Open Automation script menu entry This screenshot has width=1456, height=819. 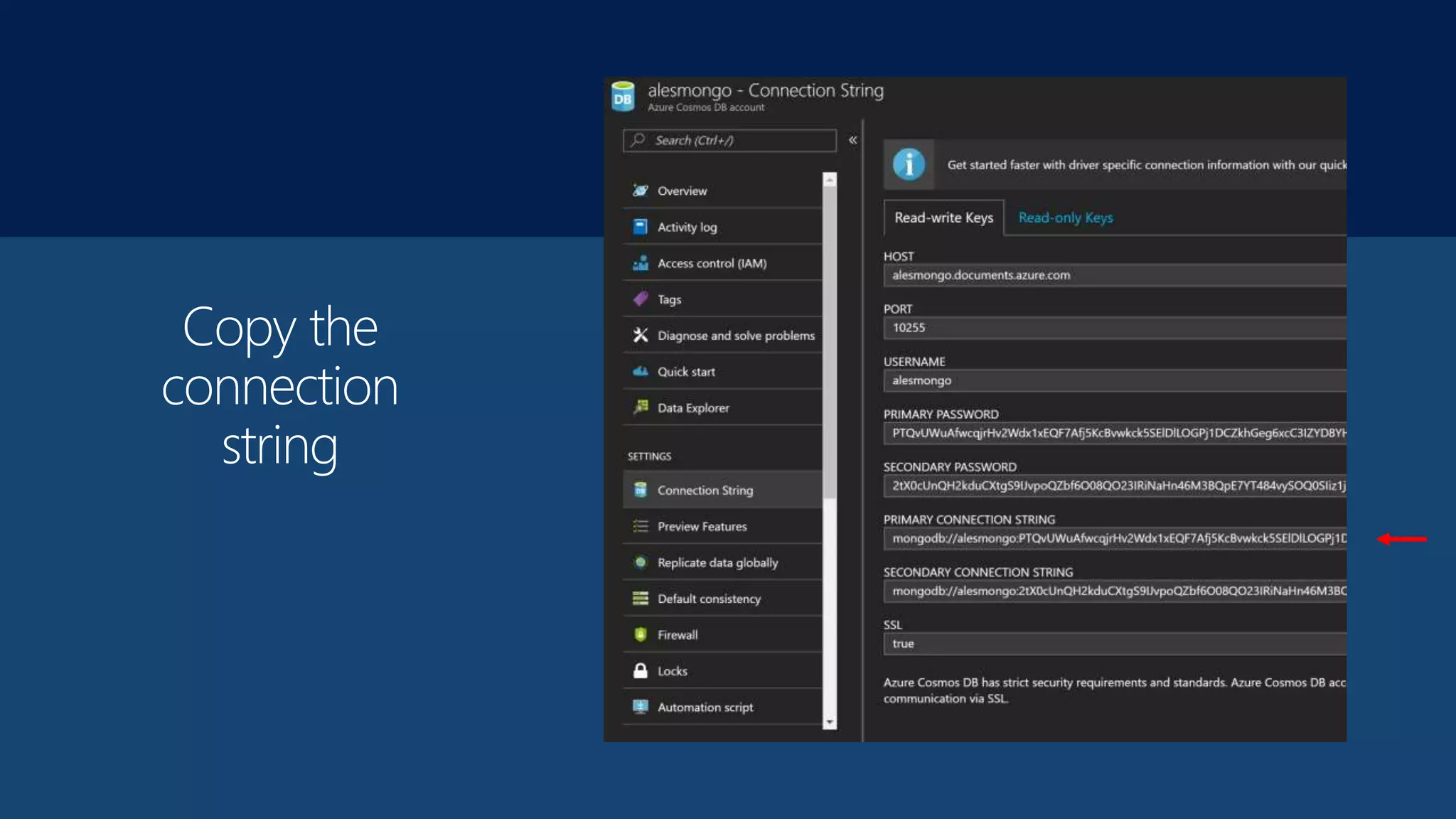tap(705, 707)
